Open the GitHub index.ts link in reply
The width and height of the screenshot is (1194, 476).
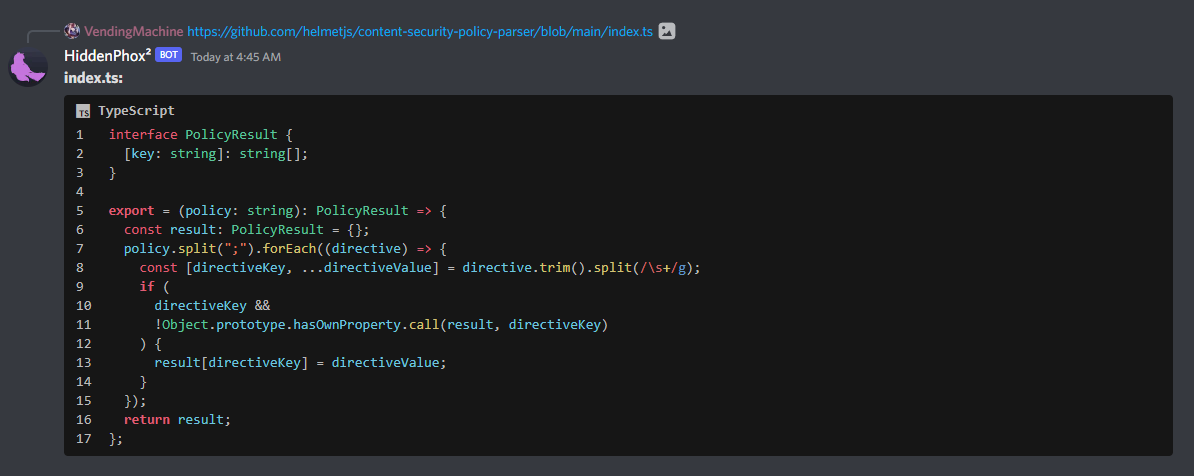coord(420,31)
